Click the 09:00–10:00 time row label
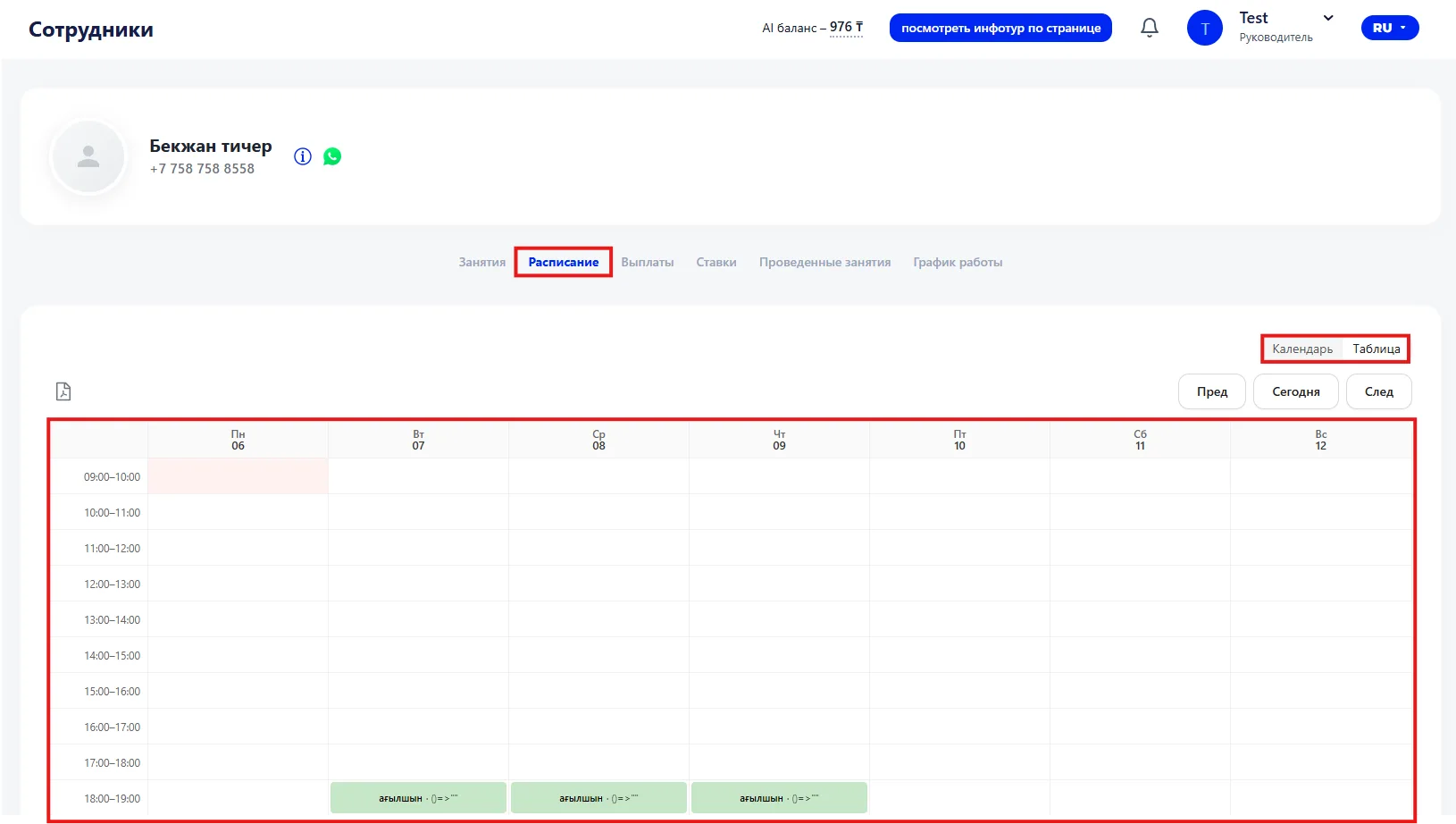The width and height of the screenshot is (1456, 824). (x=112, y=476)
